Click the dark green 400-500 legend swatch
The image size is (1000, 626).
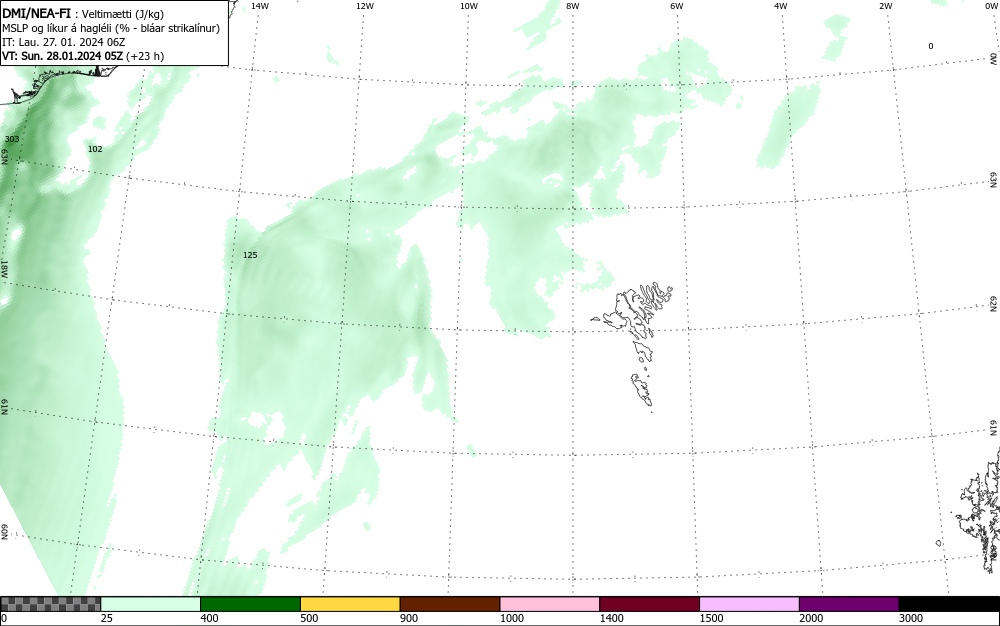250,604
